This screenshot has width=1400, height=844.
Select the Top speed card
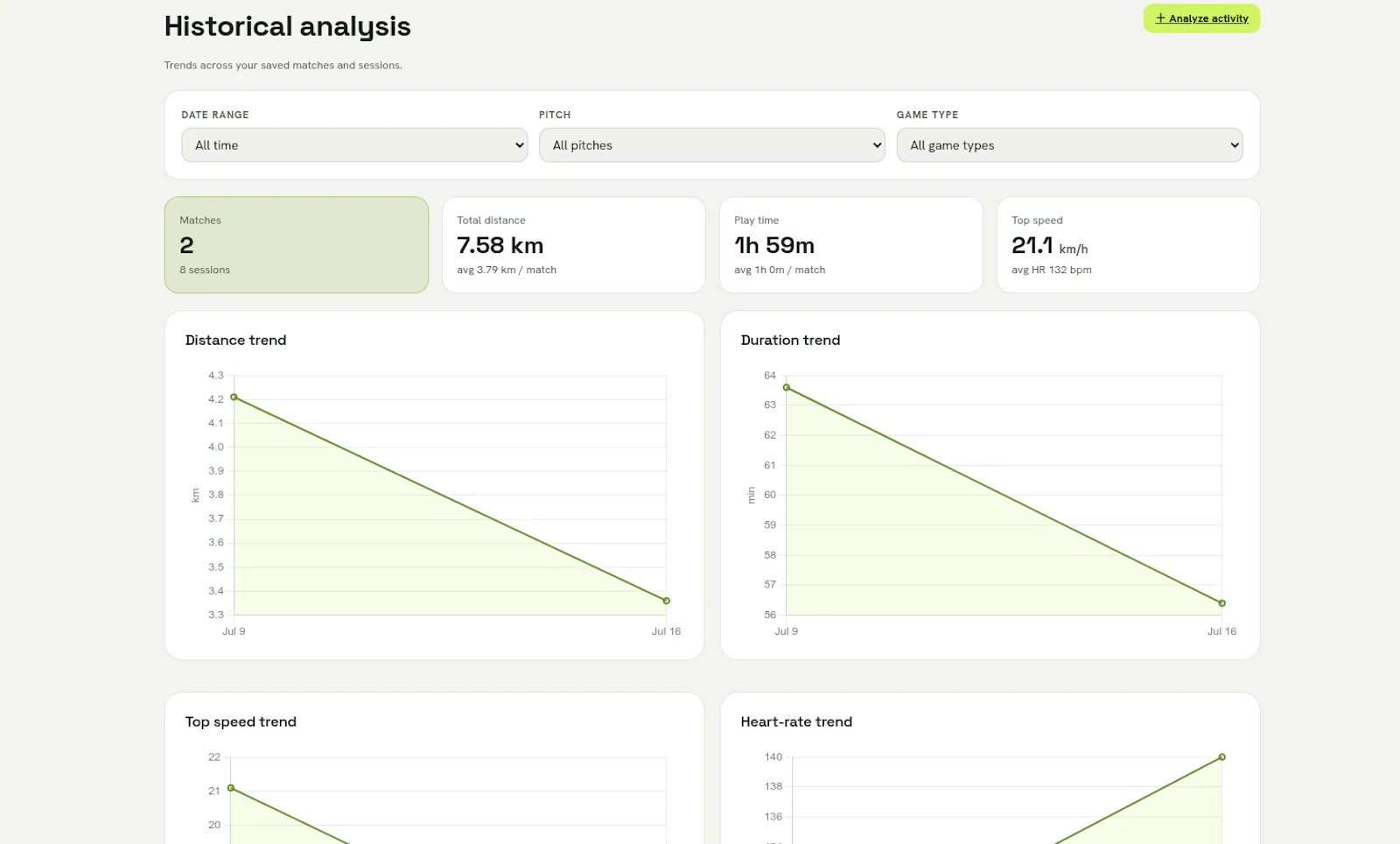click(x=1128, y=245)
